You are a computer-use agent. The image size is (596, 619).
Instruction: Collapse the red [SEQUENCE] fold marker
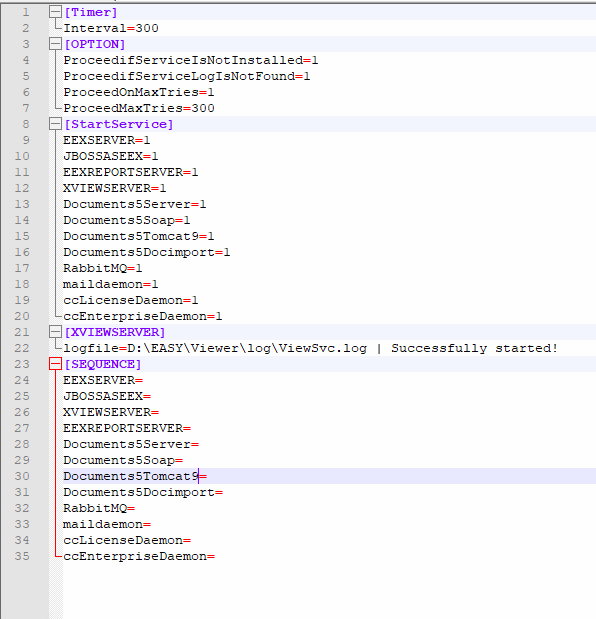55,364
